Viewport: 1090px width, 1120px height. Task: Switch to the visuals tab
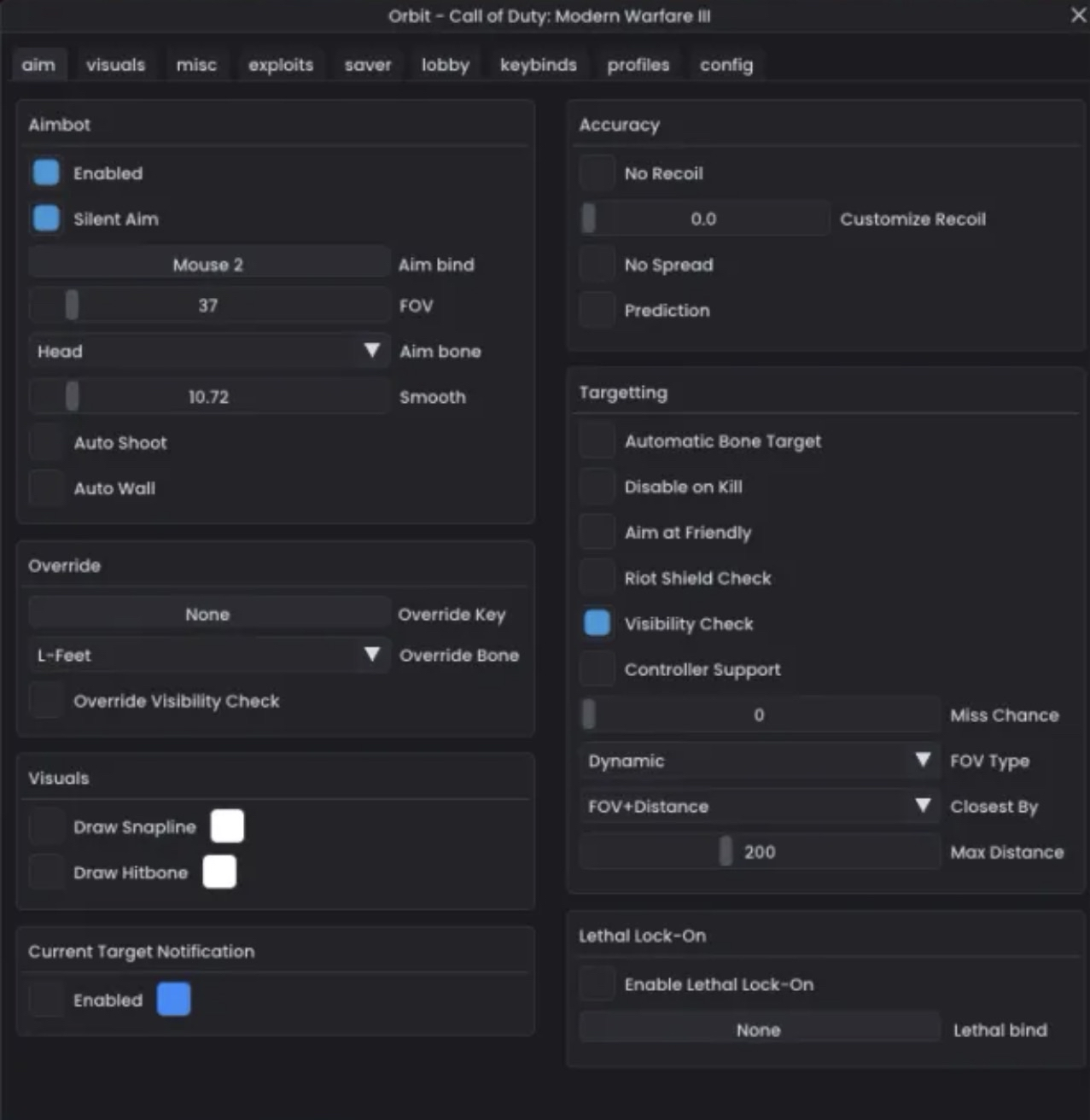click(x=115, y=65)
